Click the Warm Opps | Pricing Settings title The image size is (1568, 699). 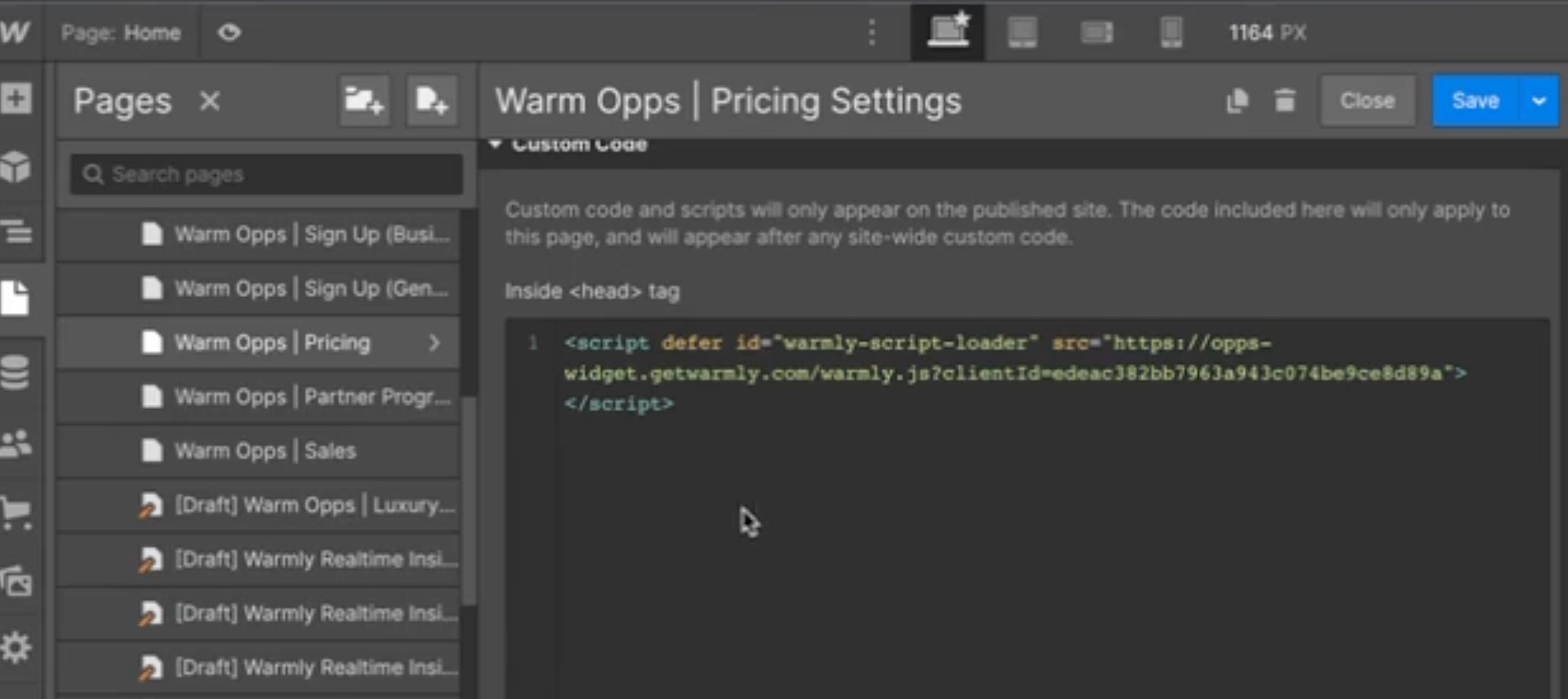tap(728, 102)
